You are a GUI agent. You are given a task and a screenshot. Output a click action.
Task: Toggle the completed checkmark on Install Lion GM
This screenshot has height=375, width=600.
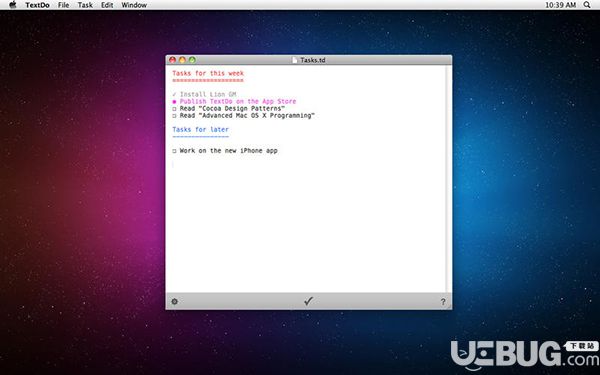coord(174,94)
